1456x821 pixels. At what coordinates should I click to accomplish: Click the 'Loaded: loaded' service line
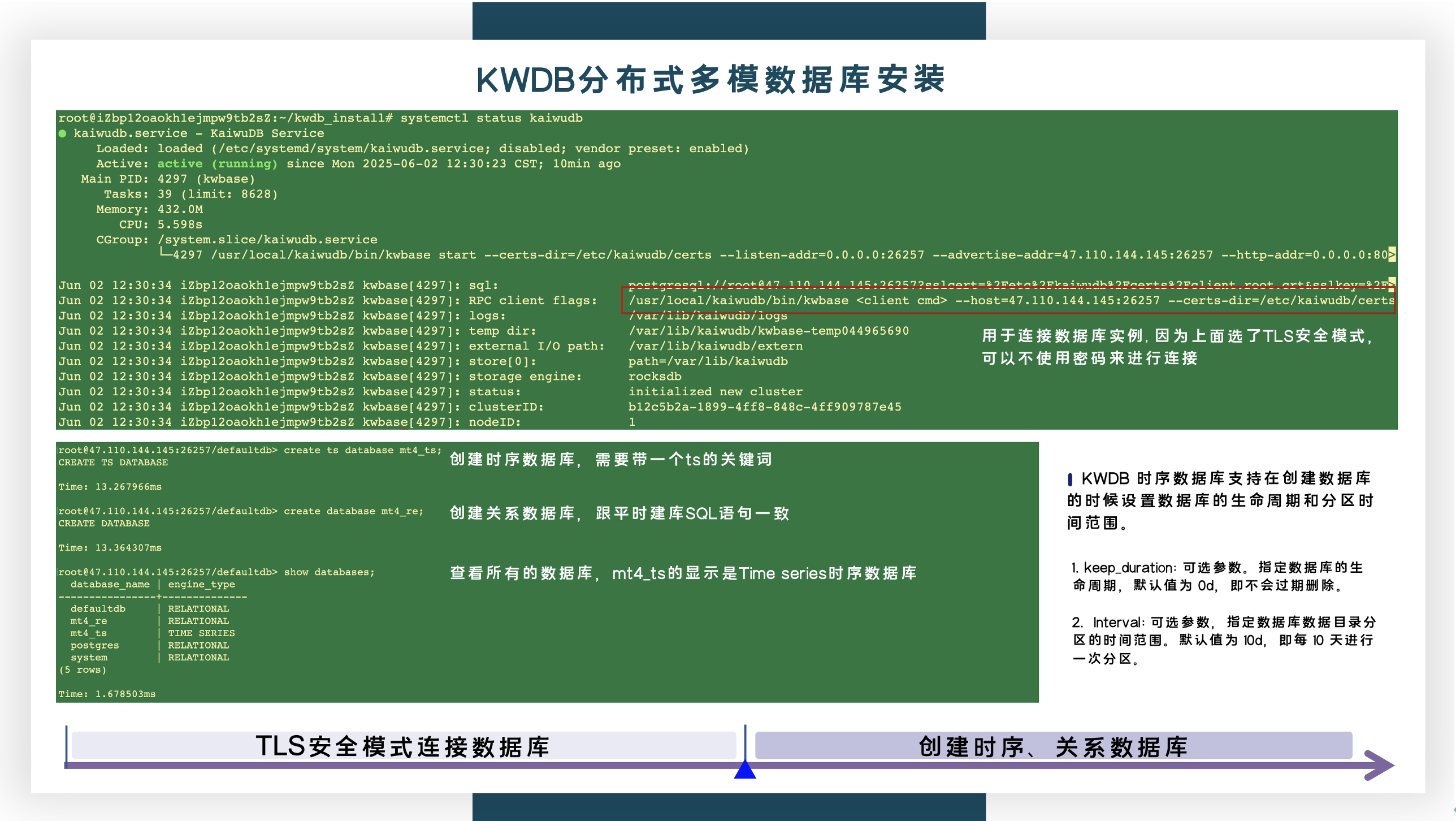(x=422, y=148)
